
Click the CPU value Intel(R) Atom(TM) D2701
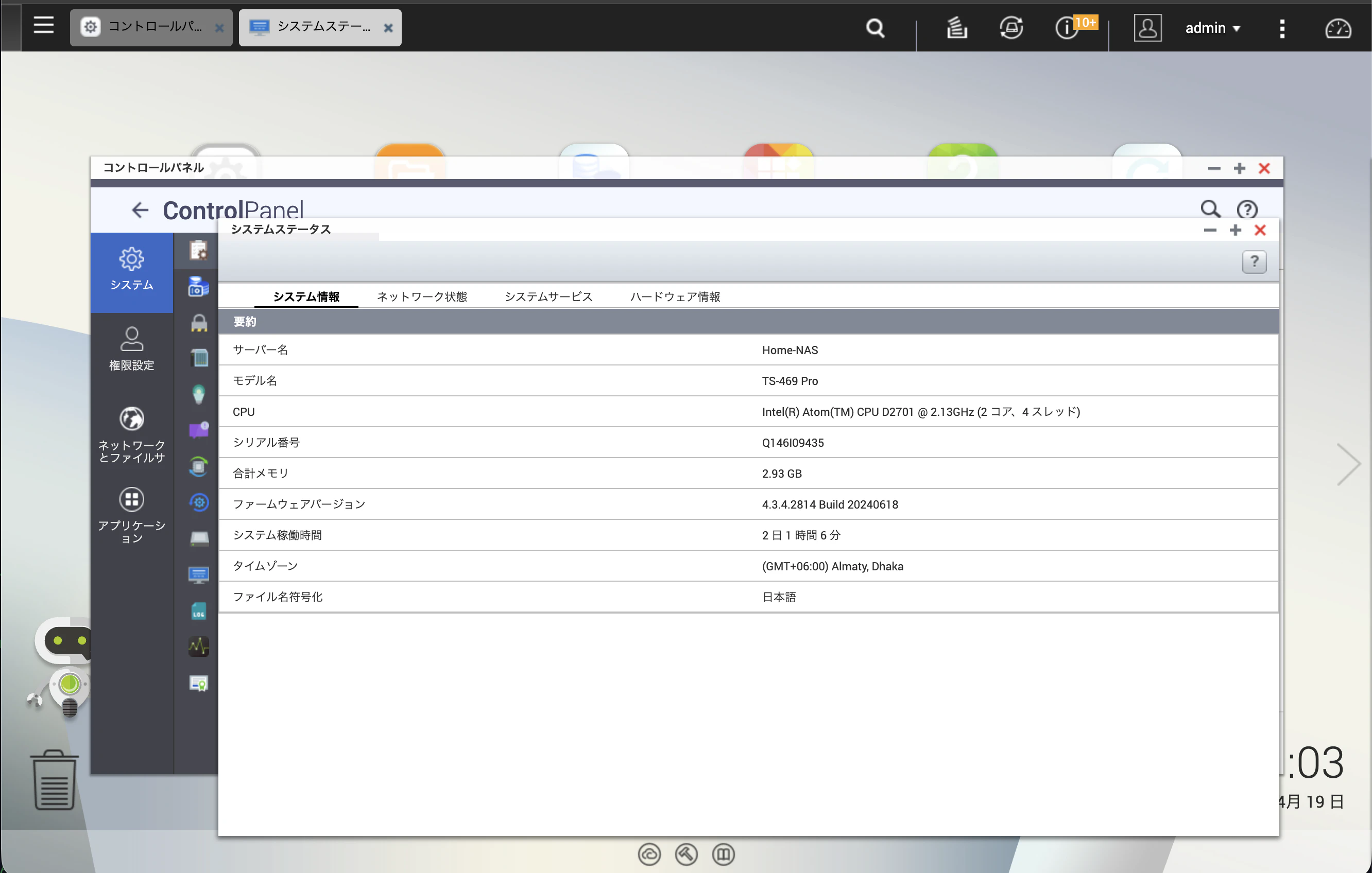pos(921,412)
